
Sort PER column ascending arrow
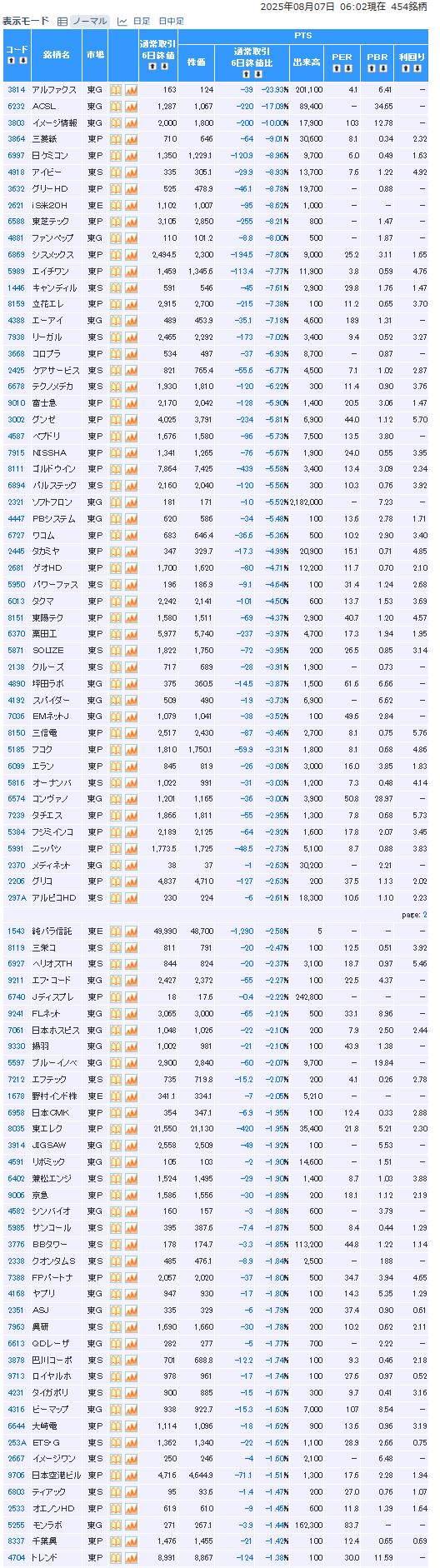pos(336,68)
